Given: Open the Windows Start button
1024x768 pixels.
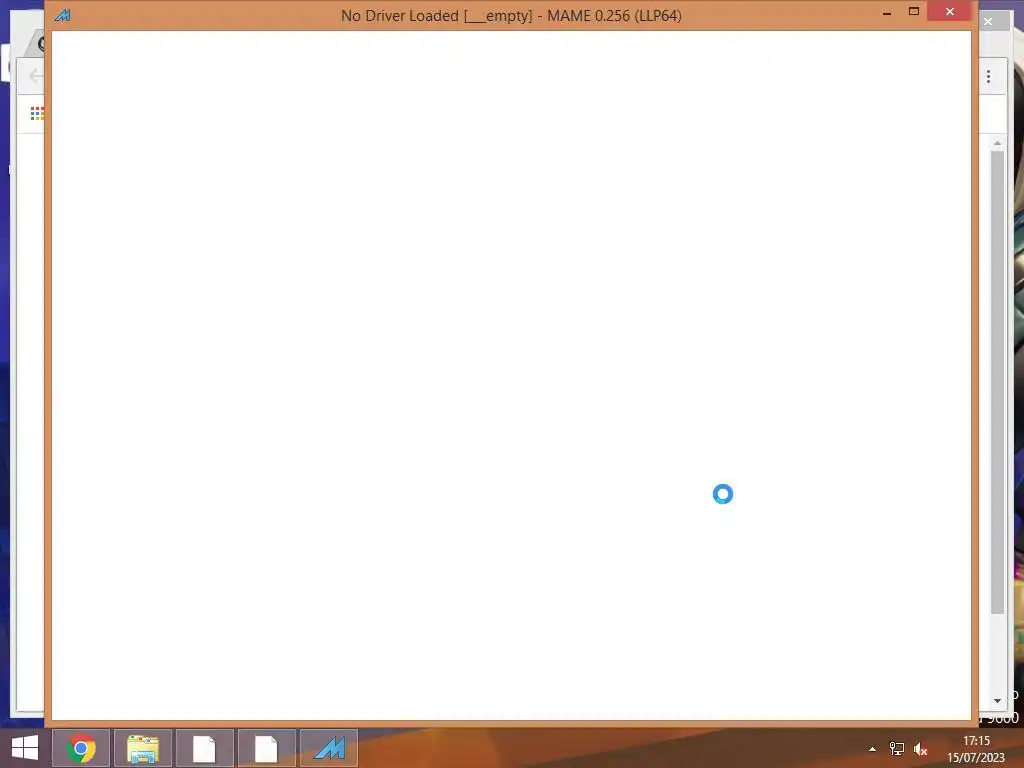Looking at the screenshot, I should (25, 748).
